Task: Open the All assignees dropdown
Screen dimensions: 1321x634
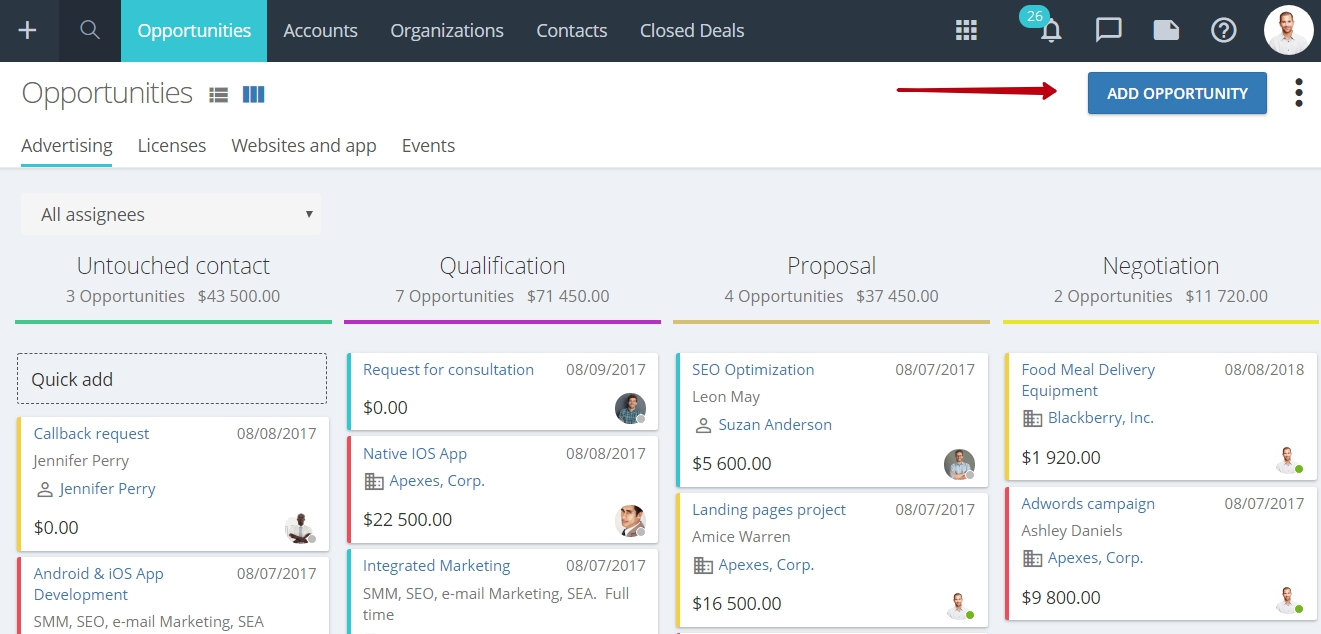Action: 171,214
